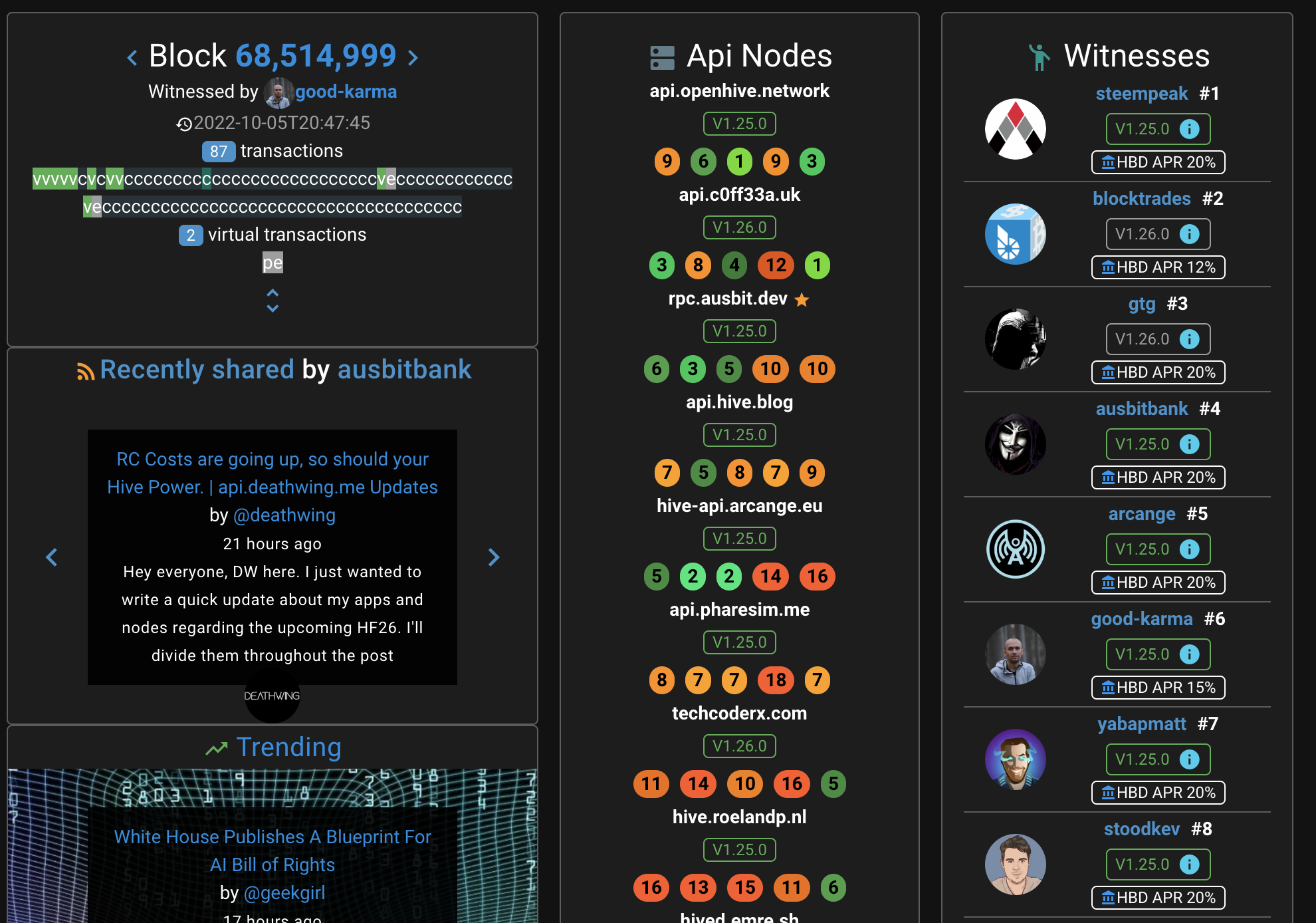Click info icon in steempeak version badge
The image size is (1316, 923).
1190,129
